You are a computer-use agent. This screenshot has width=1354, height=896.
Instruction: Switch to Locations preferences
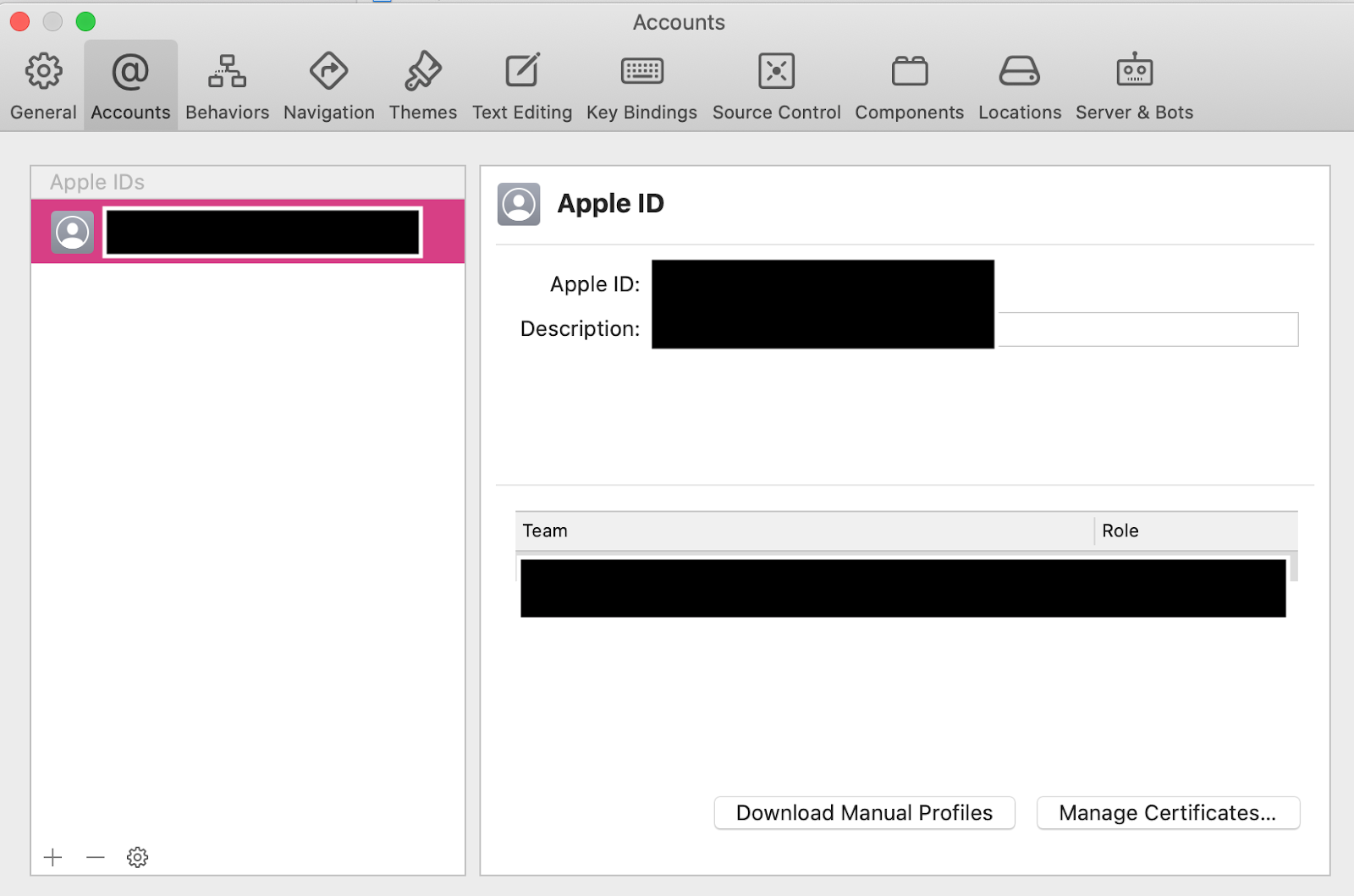(1020, 86)
